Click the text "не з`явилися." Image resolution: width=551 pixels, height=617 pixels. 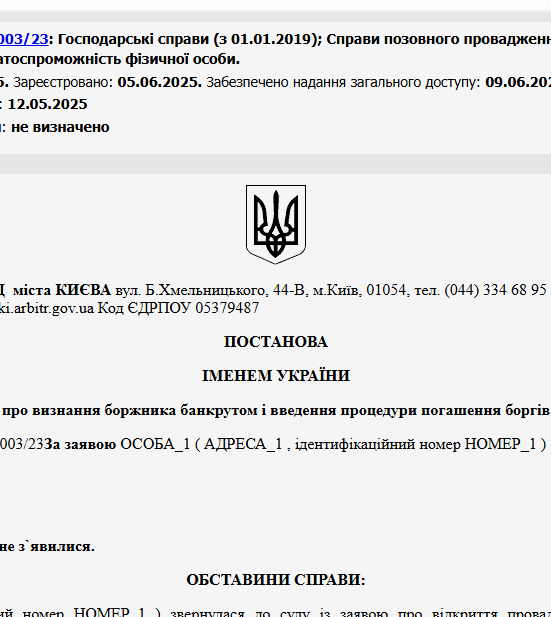(47, 546)
